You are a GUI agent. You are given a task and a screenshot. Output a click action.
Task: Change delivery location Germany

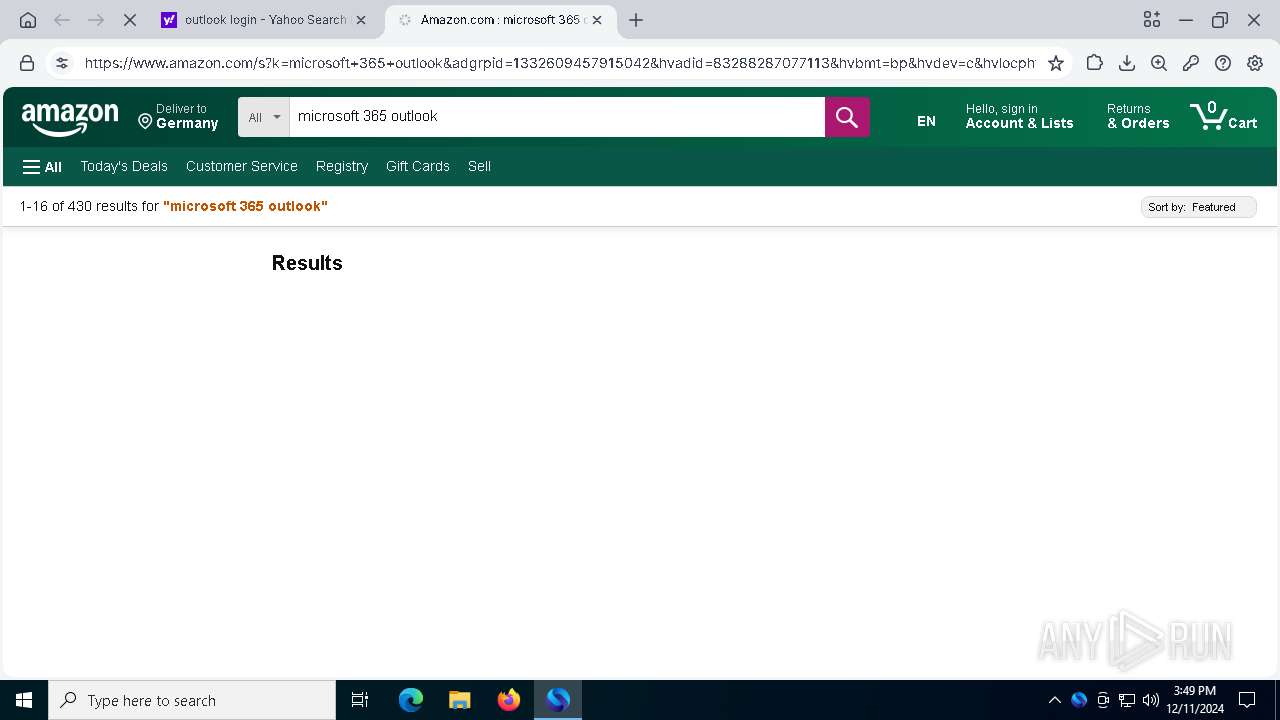pos(178,117)
